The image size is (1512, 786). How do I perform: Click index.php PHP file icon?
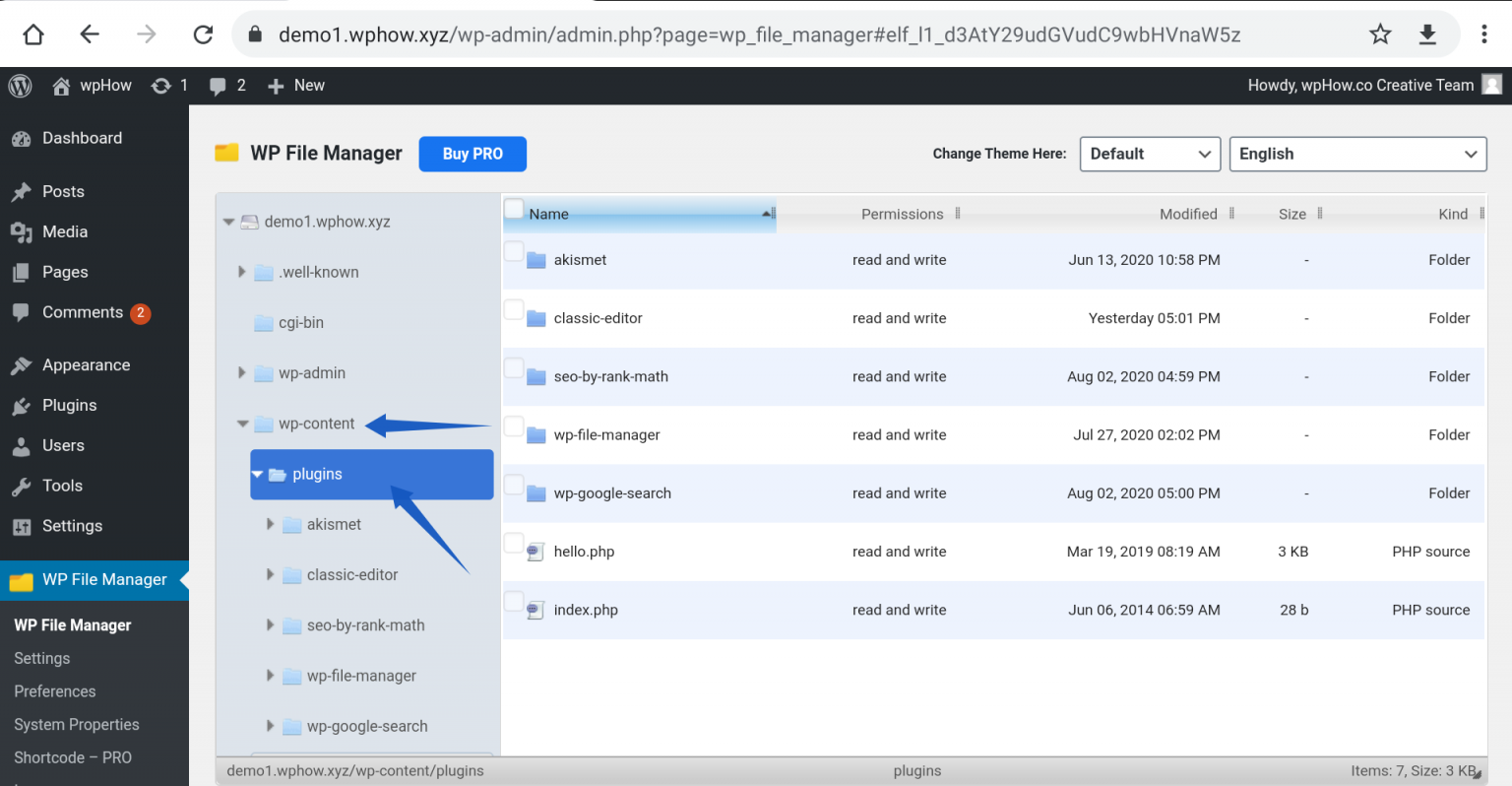point(535,611)
